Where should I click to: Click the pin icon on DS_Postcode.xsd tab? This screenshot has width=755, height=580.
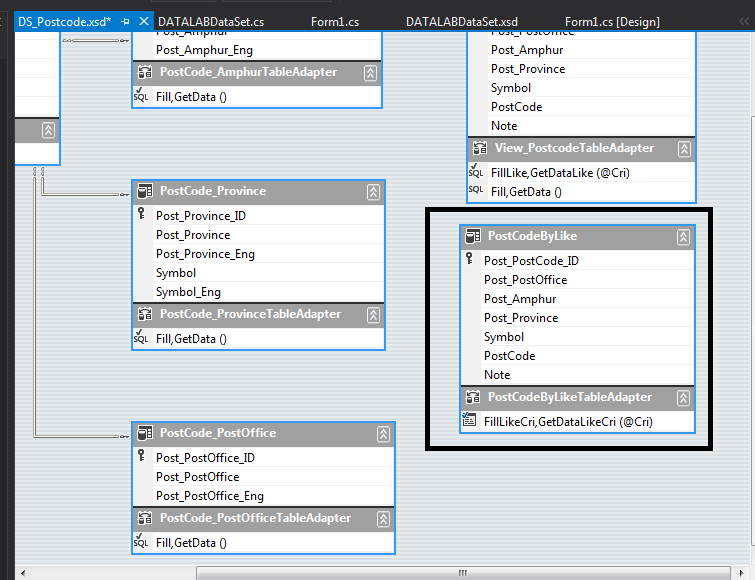click(125, 22)
